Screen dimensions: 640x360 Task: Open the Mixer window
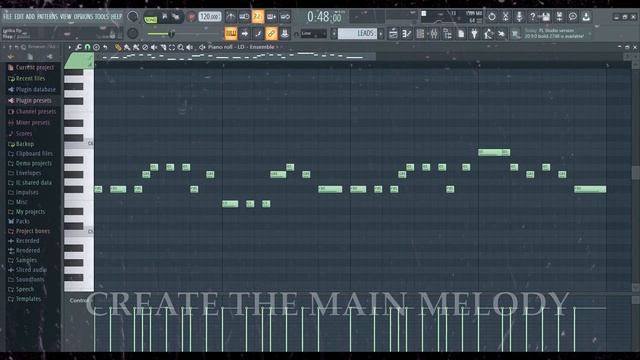pyautogui.click(x=434, y=33)
